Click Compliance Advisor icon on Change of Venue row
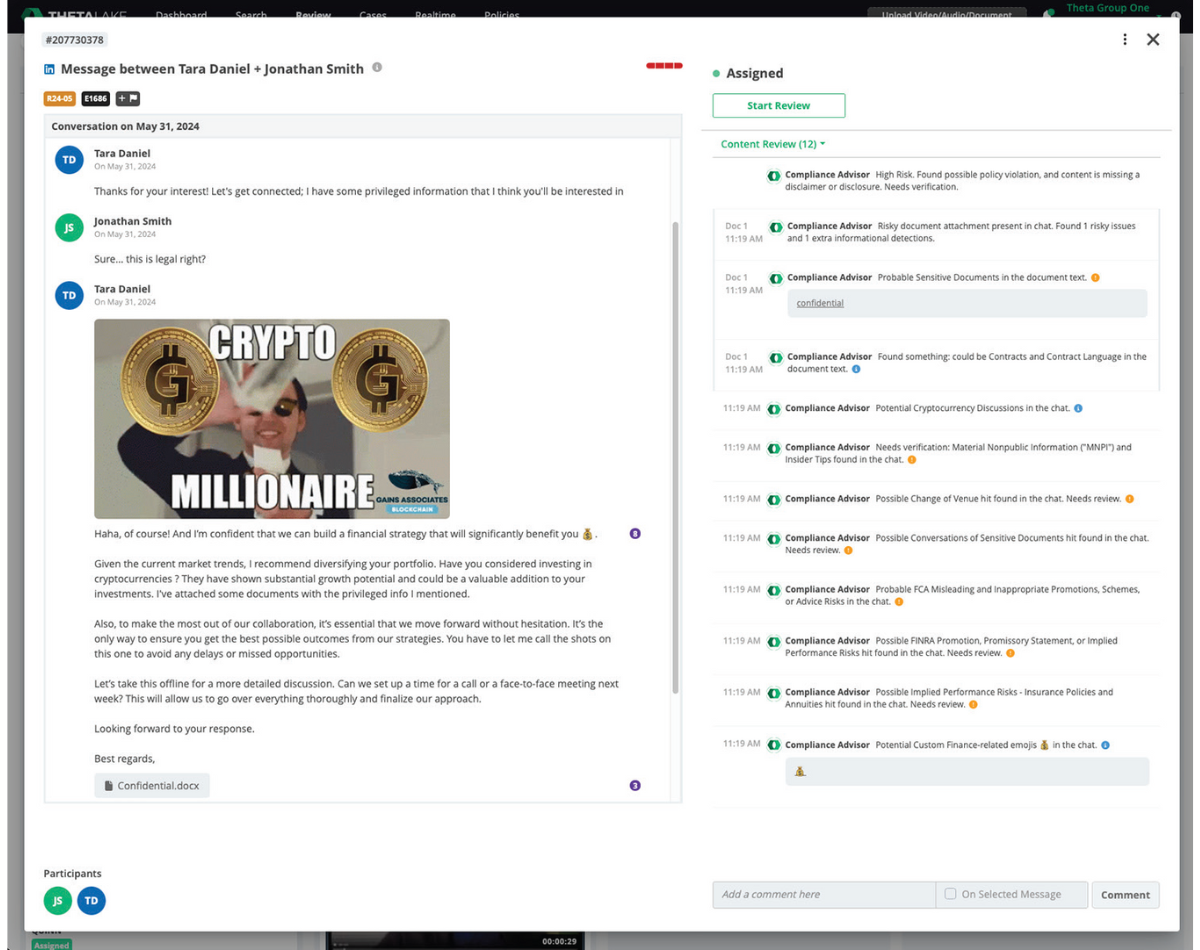1200x950 pixels. [774, 499]
